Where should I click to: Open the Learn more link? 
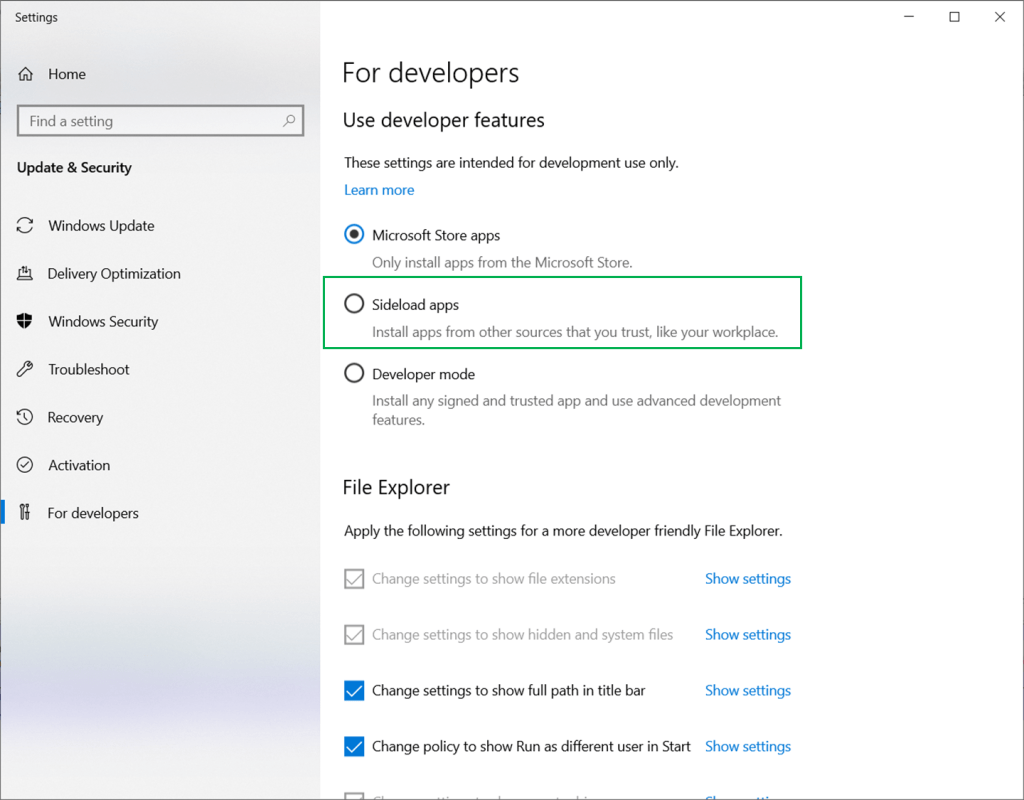pyautogui.click(x=379, y=190)
